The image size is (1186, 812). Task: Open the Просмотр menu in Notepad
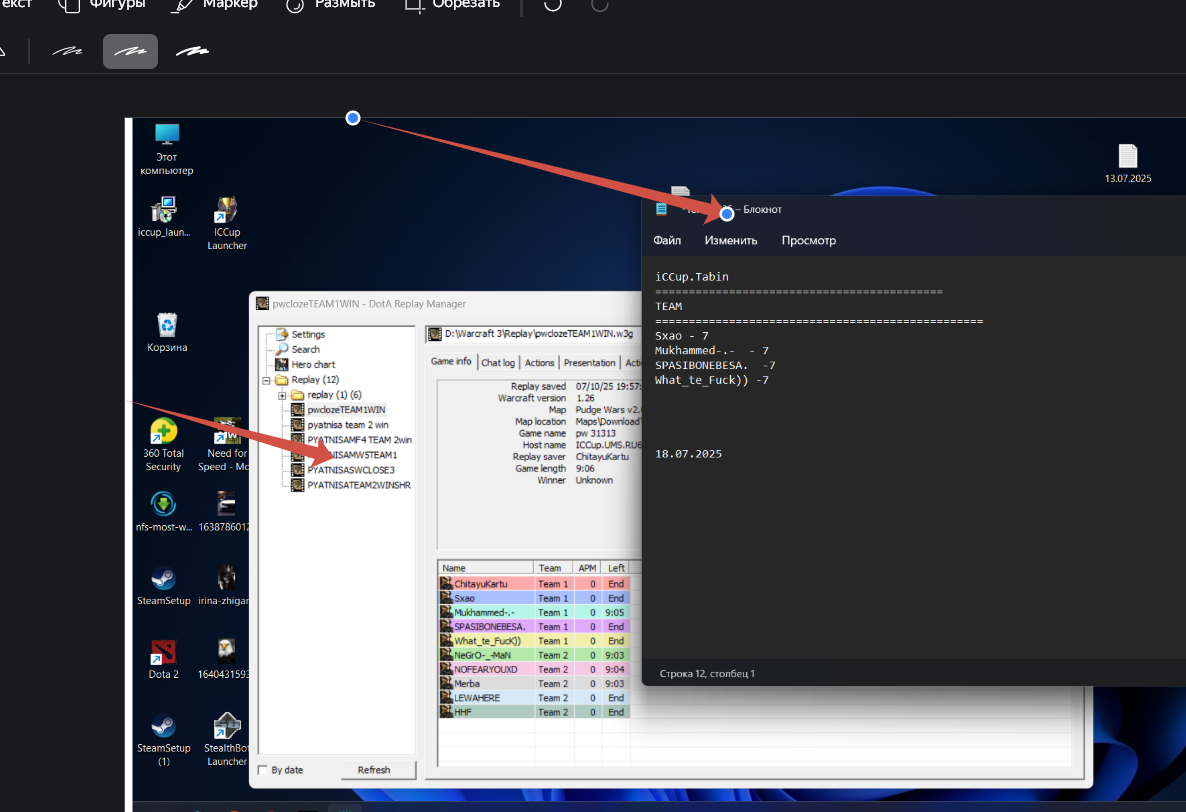pos(809,240)
